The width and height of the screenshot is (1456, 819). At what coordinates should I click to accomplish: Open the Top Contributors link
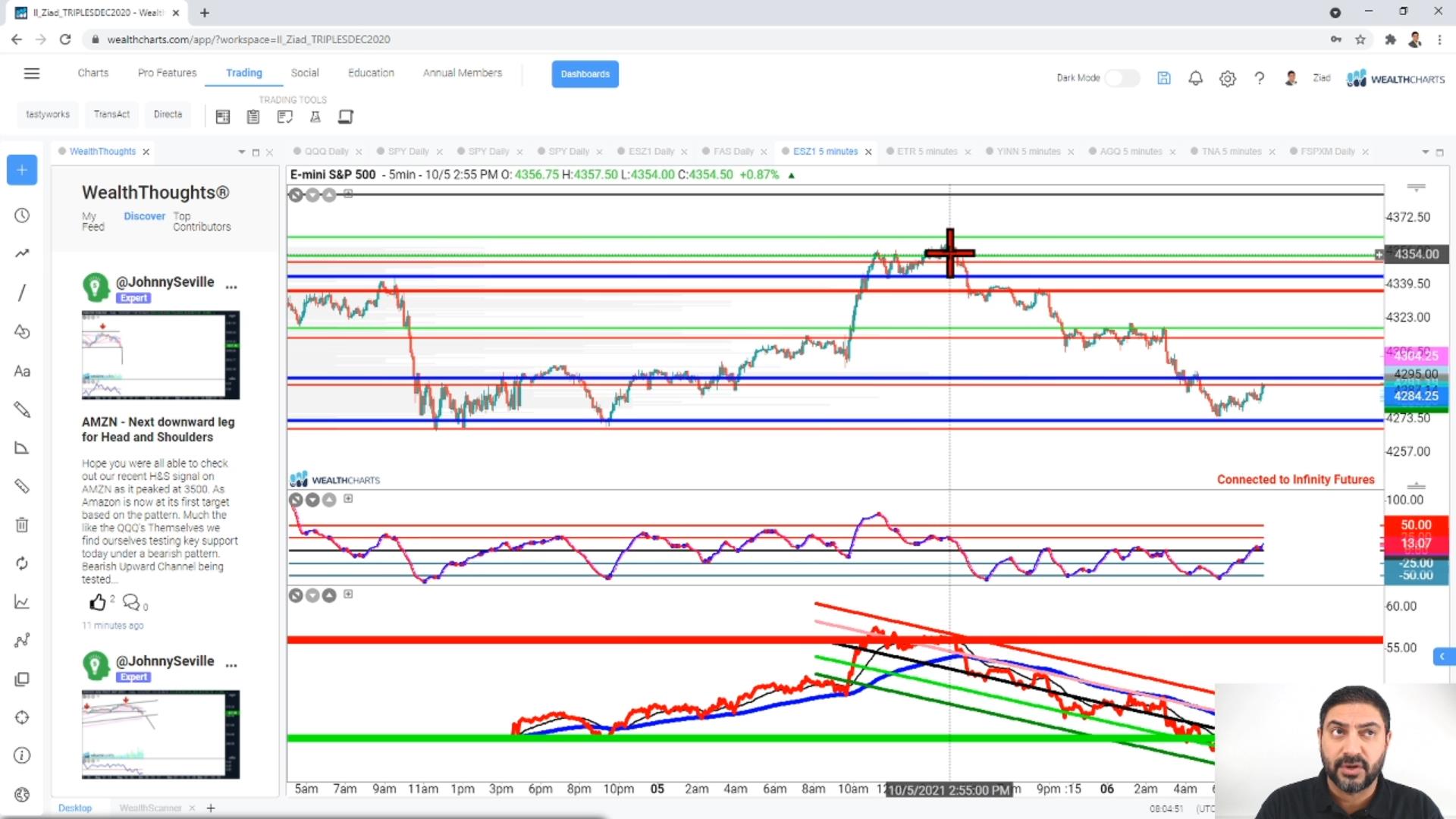click(202, 221)
